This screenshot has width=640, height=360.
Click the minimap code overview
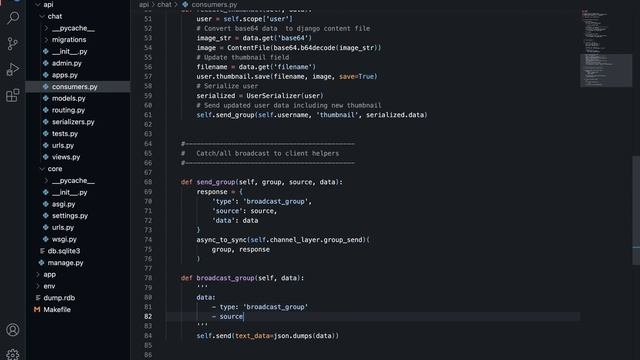click(606, 49)
